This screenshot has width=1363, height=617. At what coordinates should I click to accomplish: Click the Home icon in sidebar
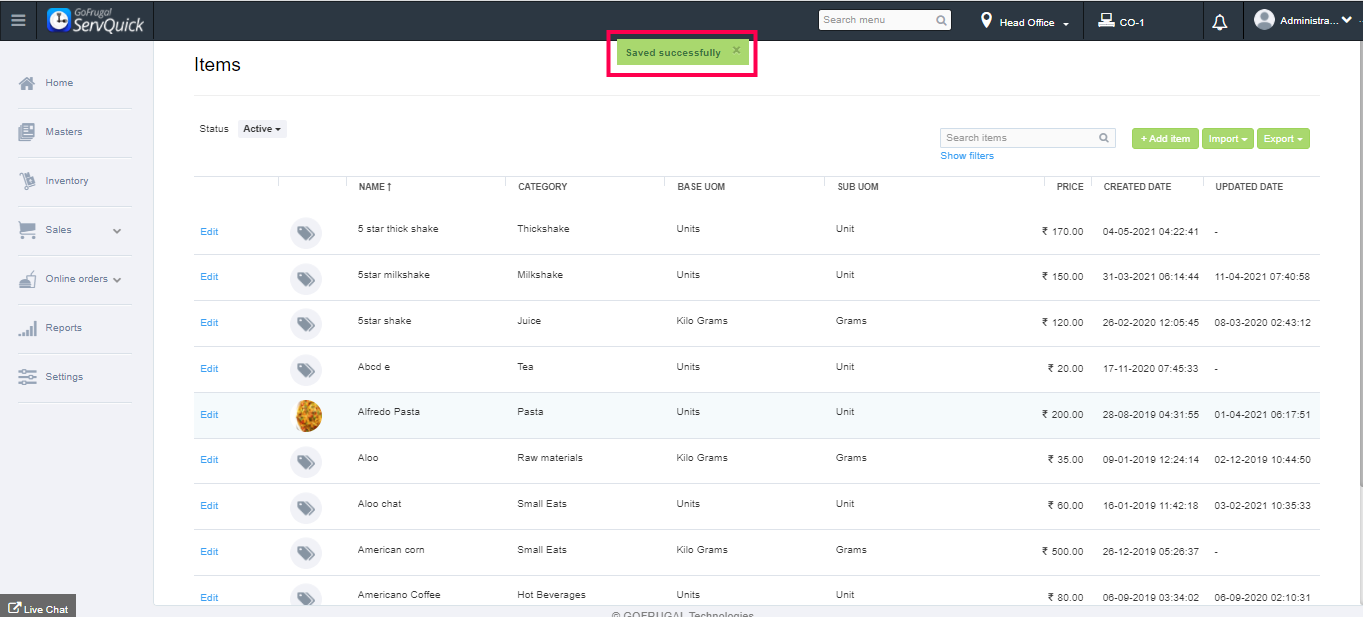pos(27,83)
